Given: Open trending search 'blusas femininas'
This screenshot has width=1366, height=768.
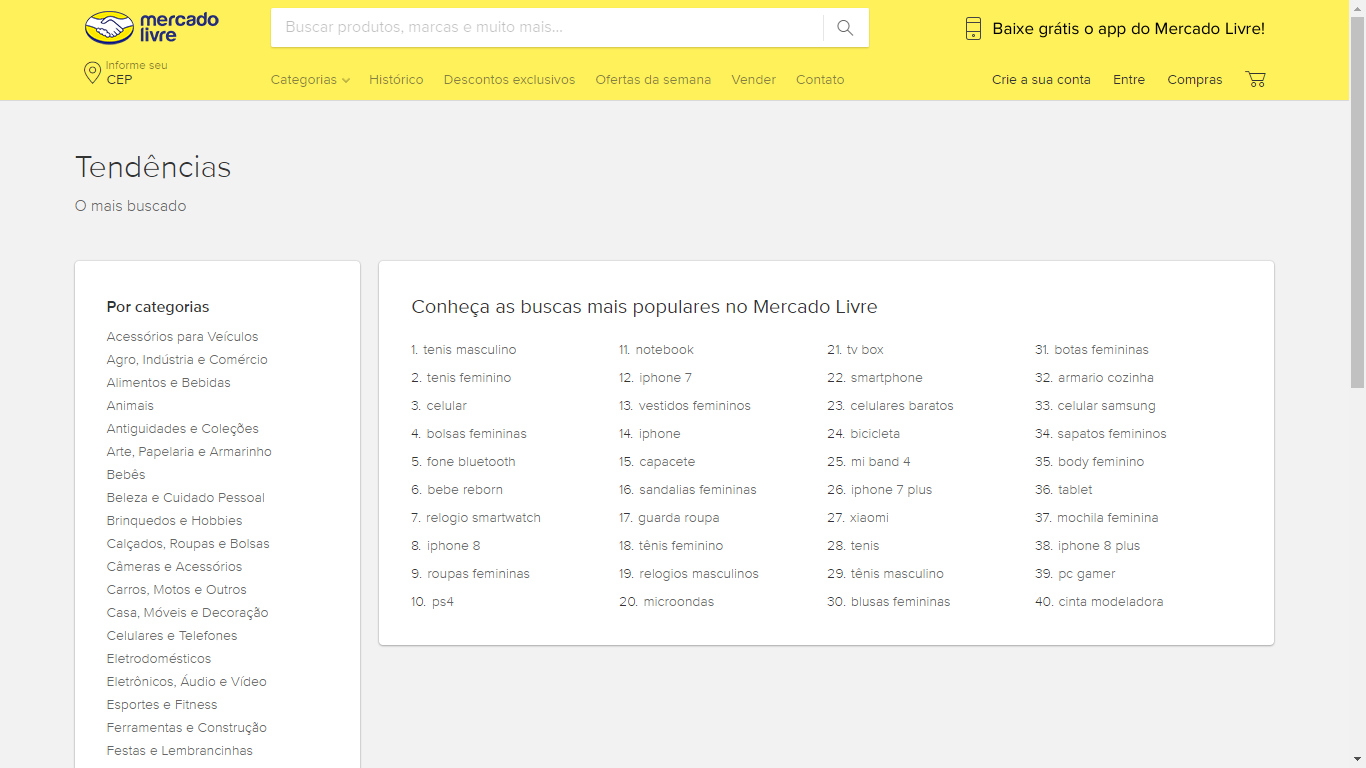Looking at the screenshot, I should pos(901,602).
